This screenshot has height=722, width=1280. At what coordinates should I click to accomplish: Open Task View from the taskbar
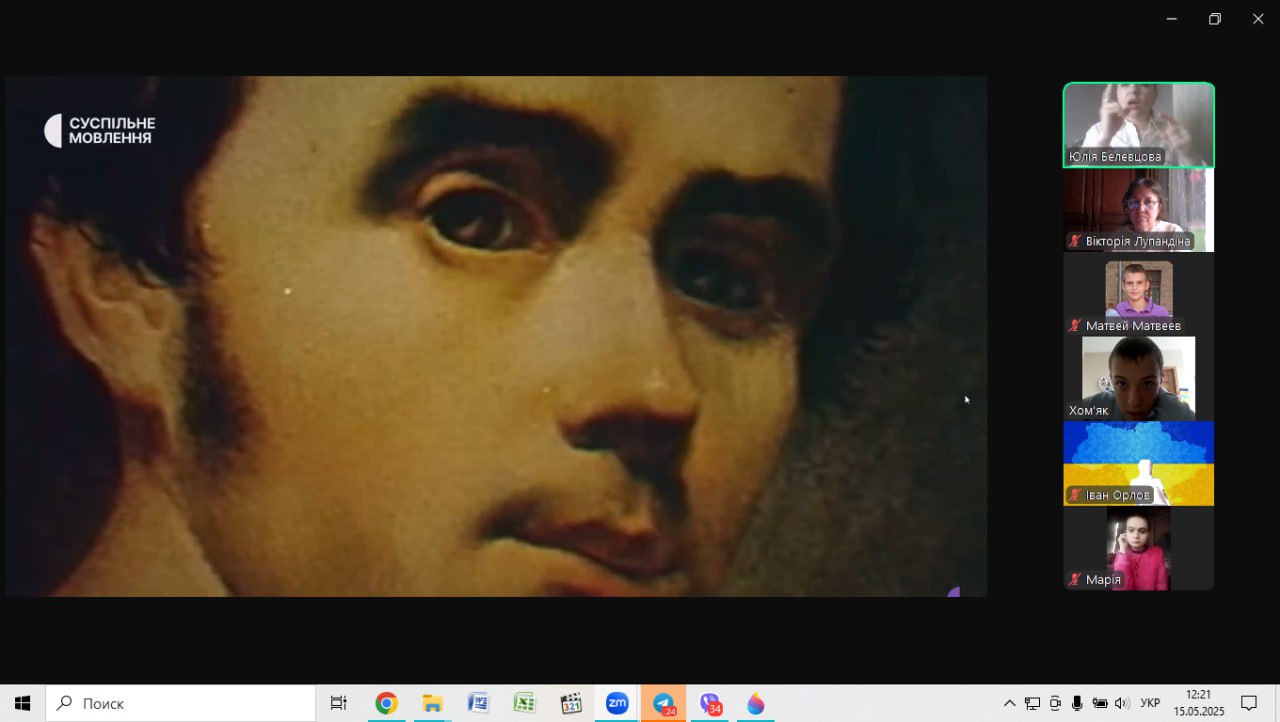339,703
